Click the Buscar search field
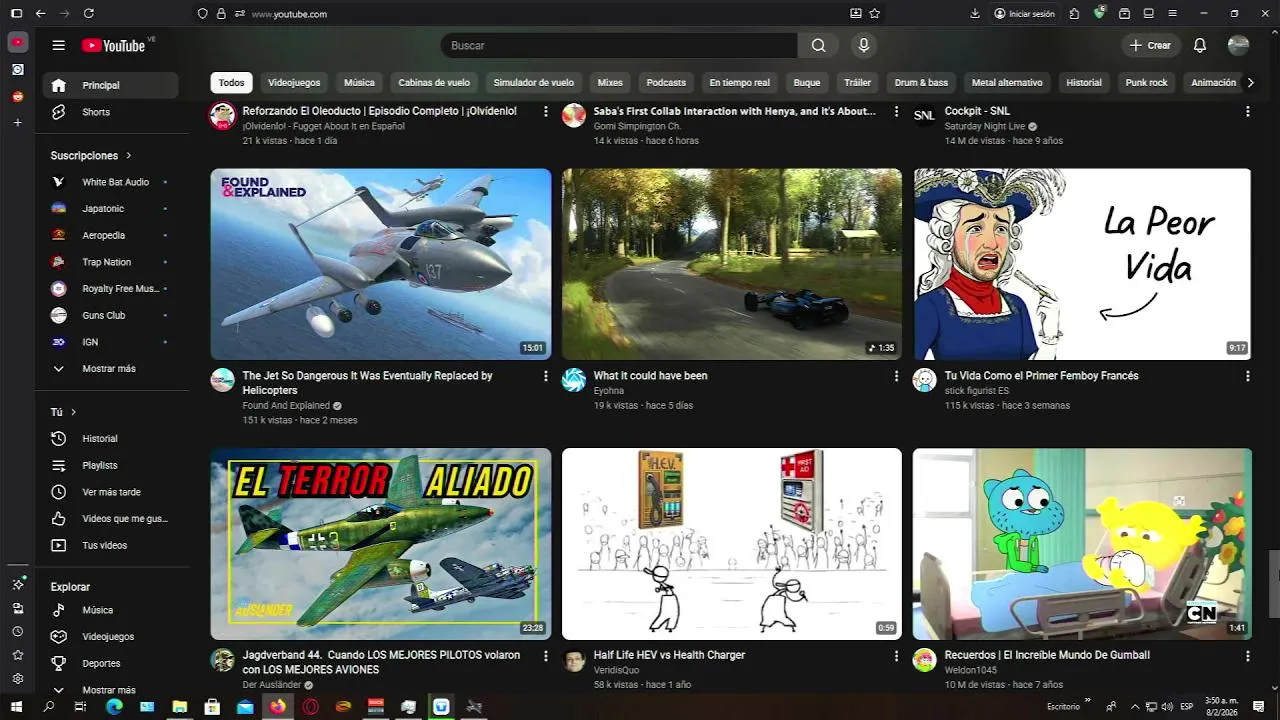This screenshot has height=720, width=1280. [619, 45]
